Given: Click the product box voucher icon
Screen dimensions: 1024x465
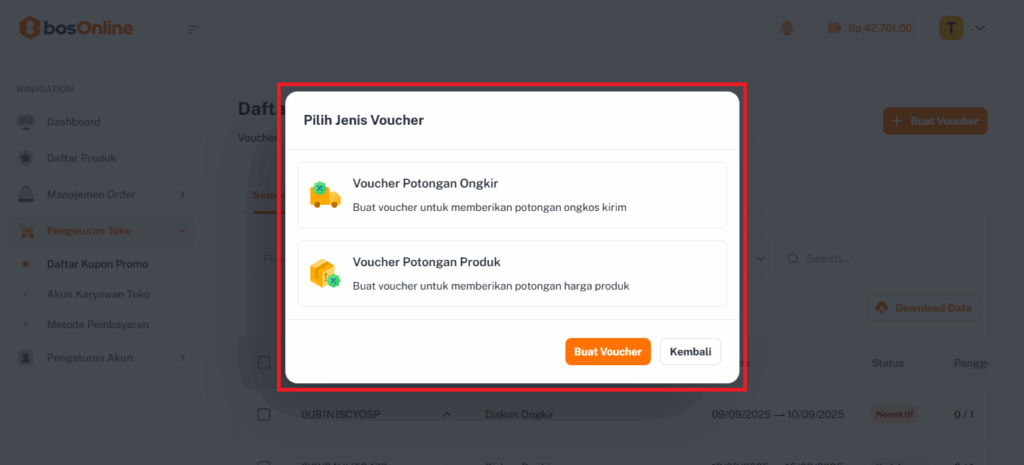Looking at the screenshot, I should click(325, 274).
